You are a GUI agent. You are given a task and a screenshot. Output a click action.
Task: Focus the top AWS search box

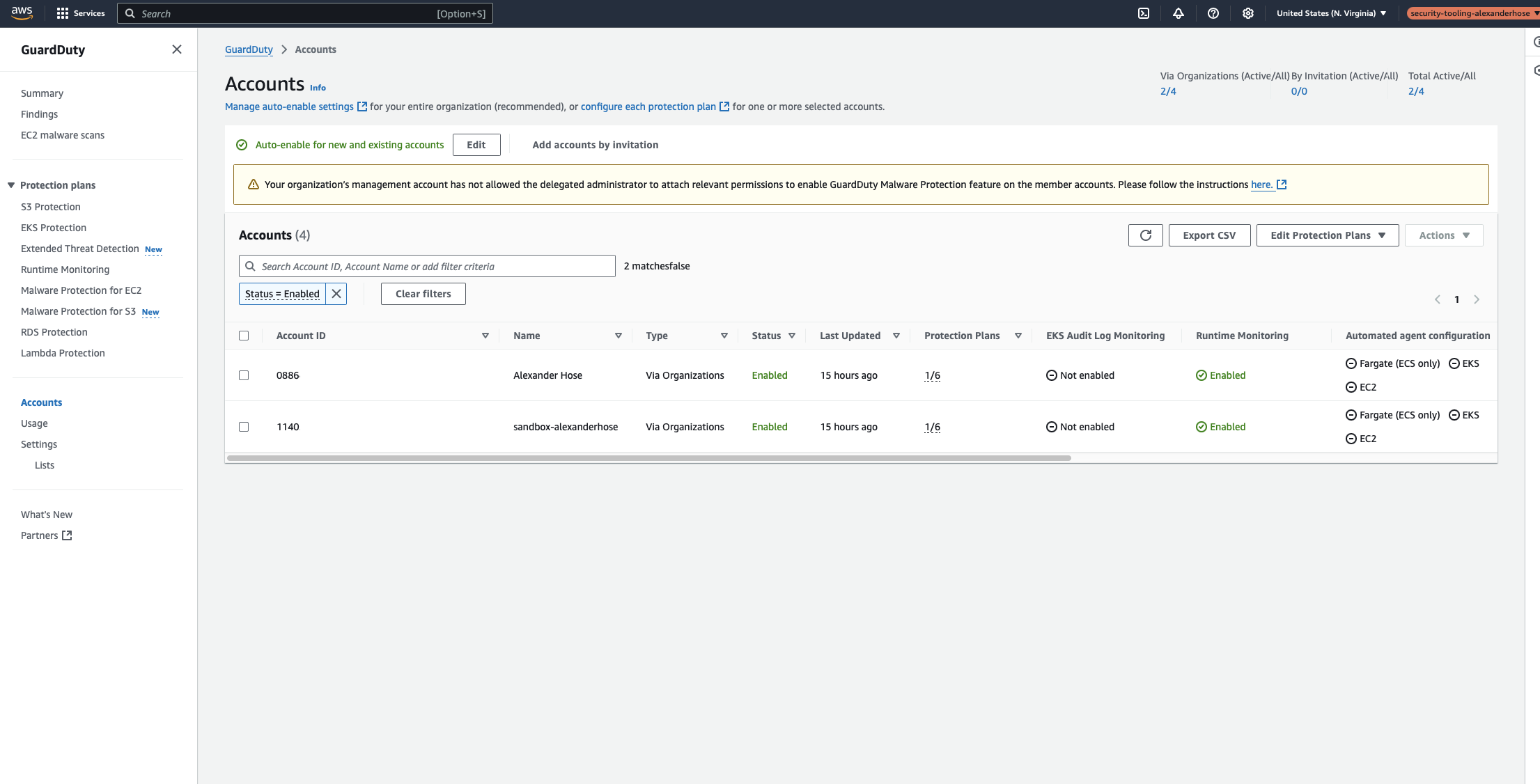tap(305, 13)
